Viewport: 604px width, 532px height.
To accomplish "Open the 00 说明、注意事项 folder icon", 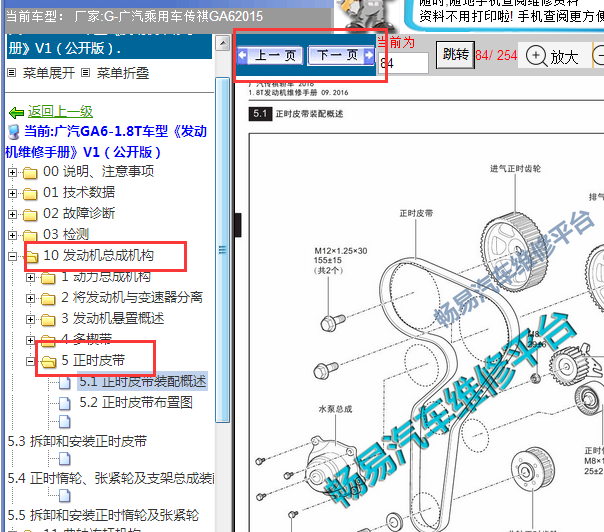I will coord(30,173).
